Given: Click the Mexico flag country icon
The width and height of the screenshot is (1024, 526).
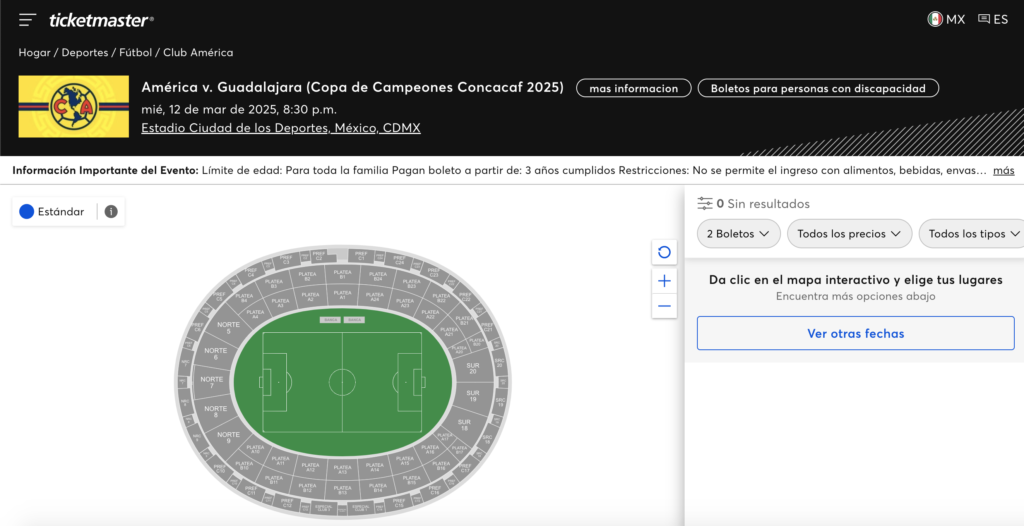Looking at the screenshot, I should click(x=935, y=19).
